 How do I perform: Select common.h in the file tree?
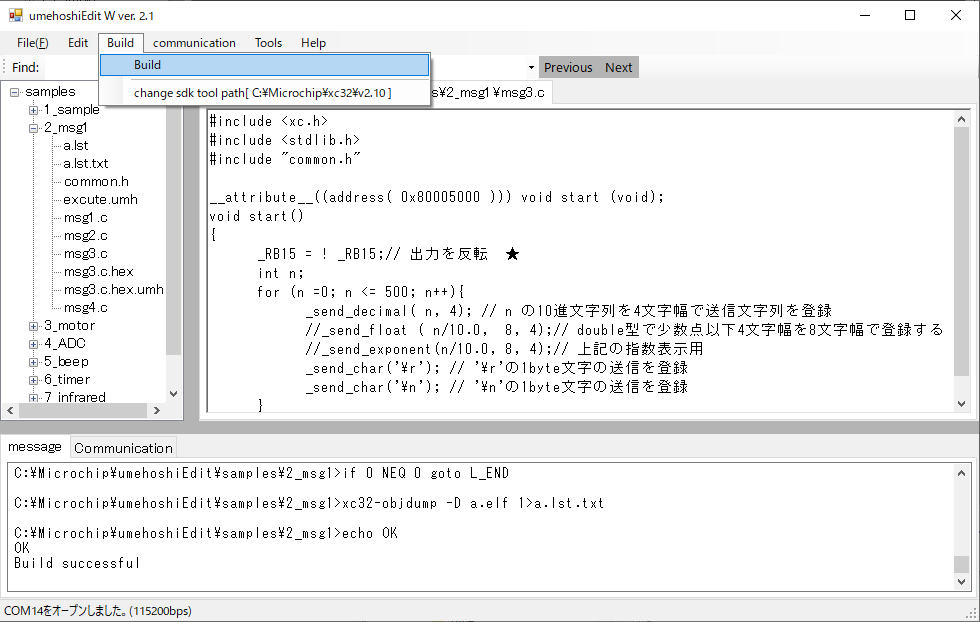[x=96, y=182]
